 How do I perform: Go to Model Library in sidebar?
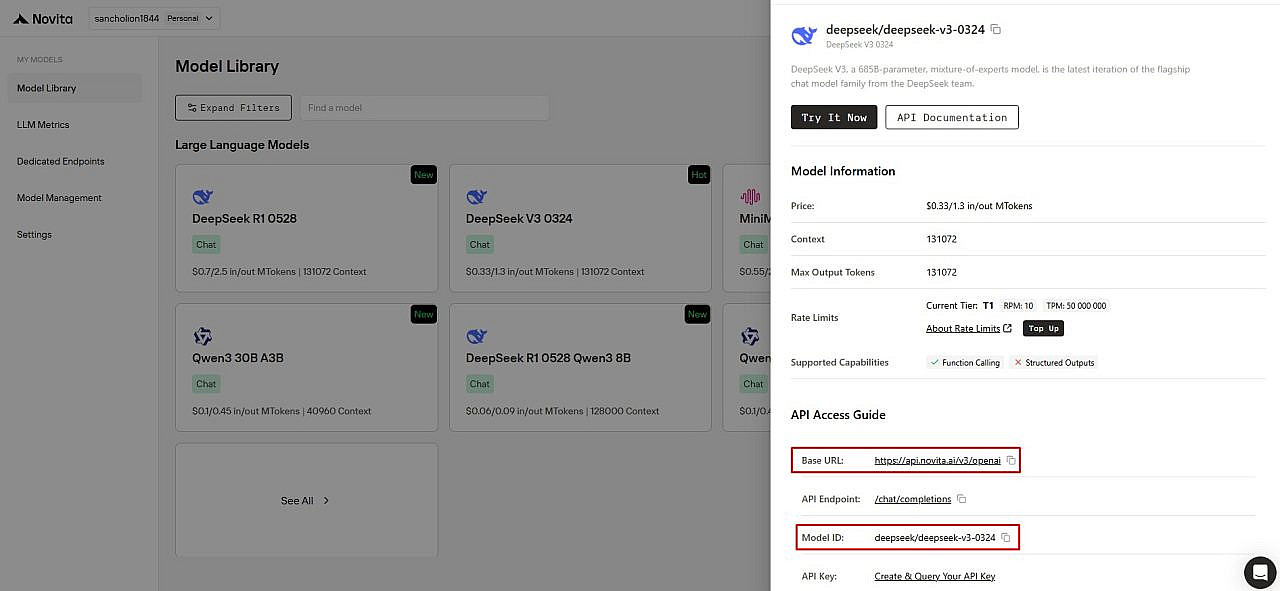[74, 88]
